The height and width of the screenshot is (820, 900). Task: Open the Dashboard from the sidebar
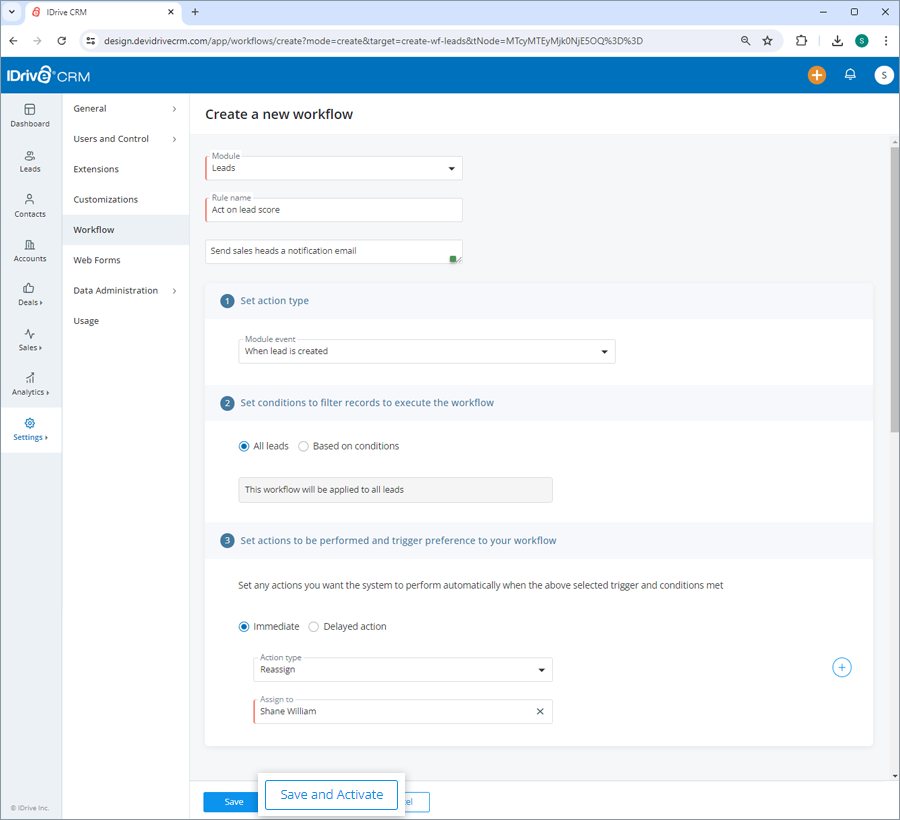[x=30, y=115]
